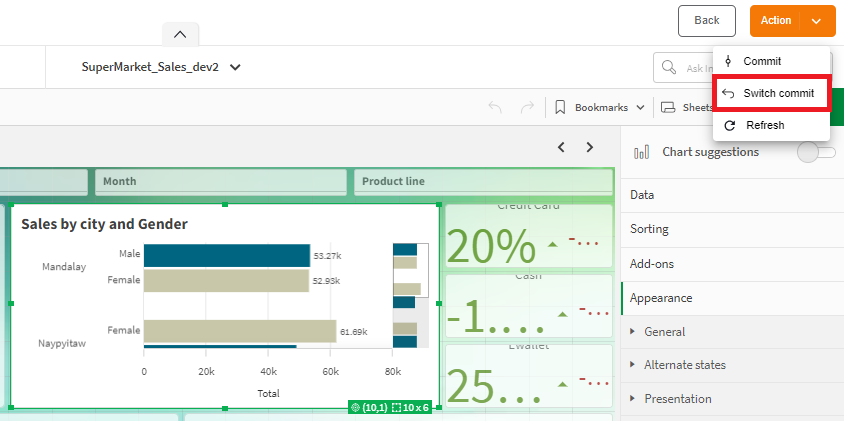The image size is (844, 421).
Task: Click the 53.27k value label
Action: (327, 256)
